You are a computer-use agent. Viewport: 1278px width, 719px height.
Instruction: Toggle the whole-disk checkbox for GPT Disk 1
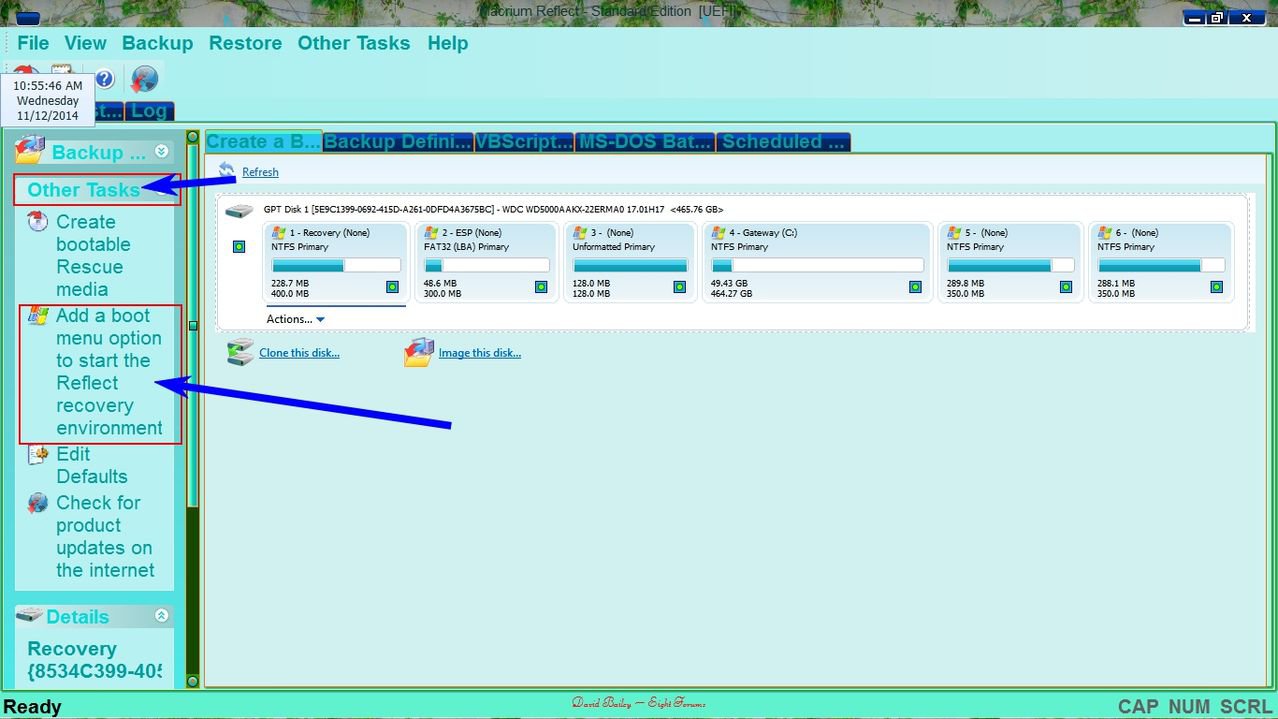[x=239, y=246]
